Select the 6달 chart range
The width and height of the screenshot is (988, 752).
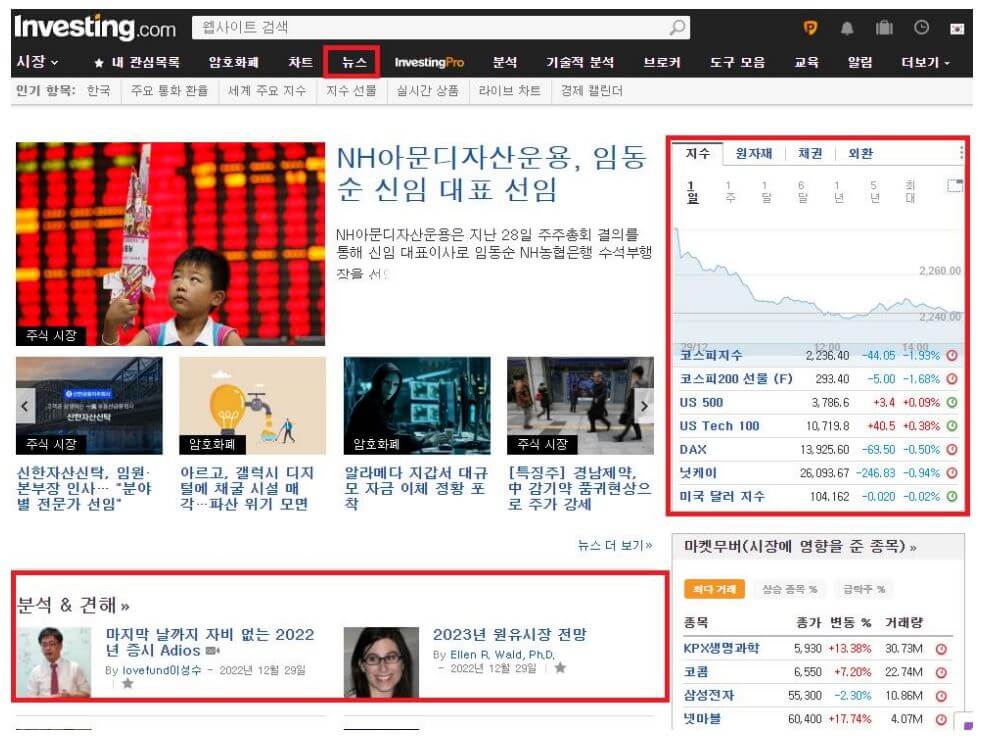coord(801,192)
